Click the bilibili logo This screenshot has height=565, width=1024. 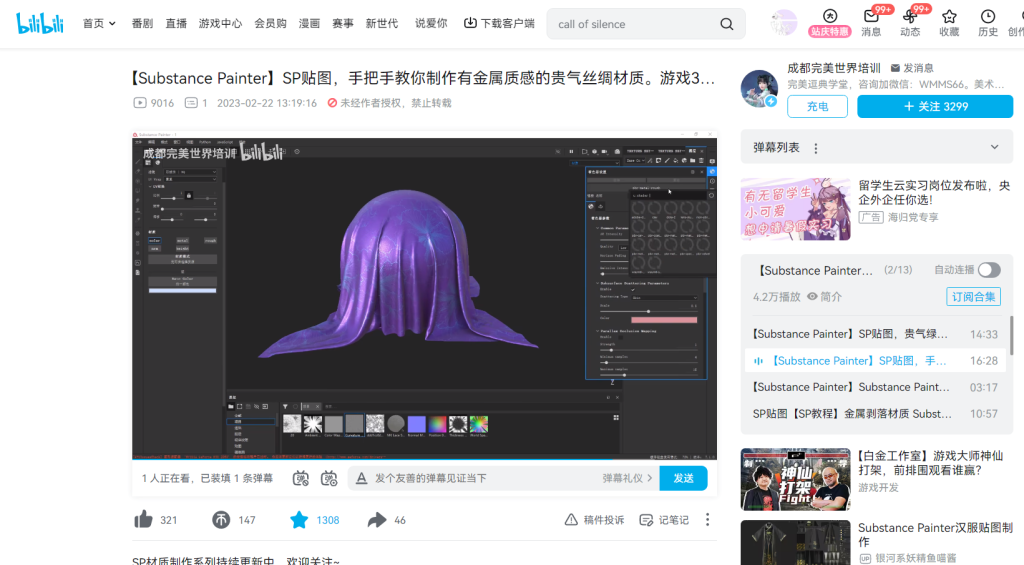pos(40,24)
